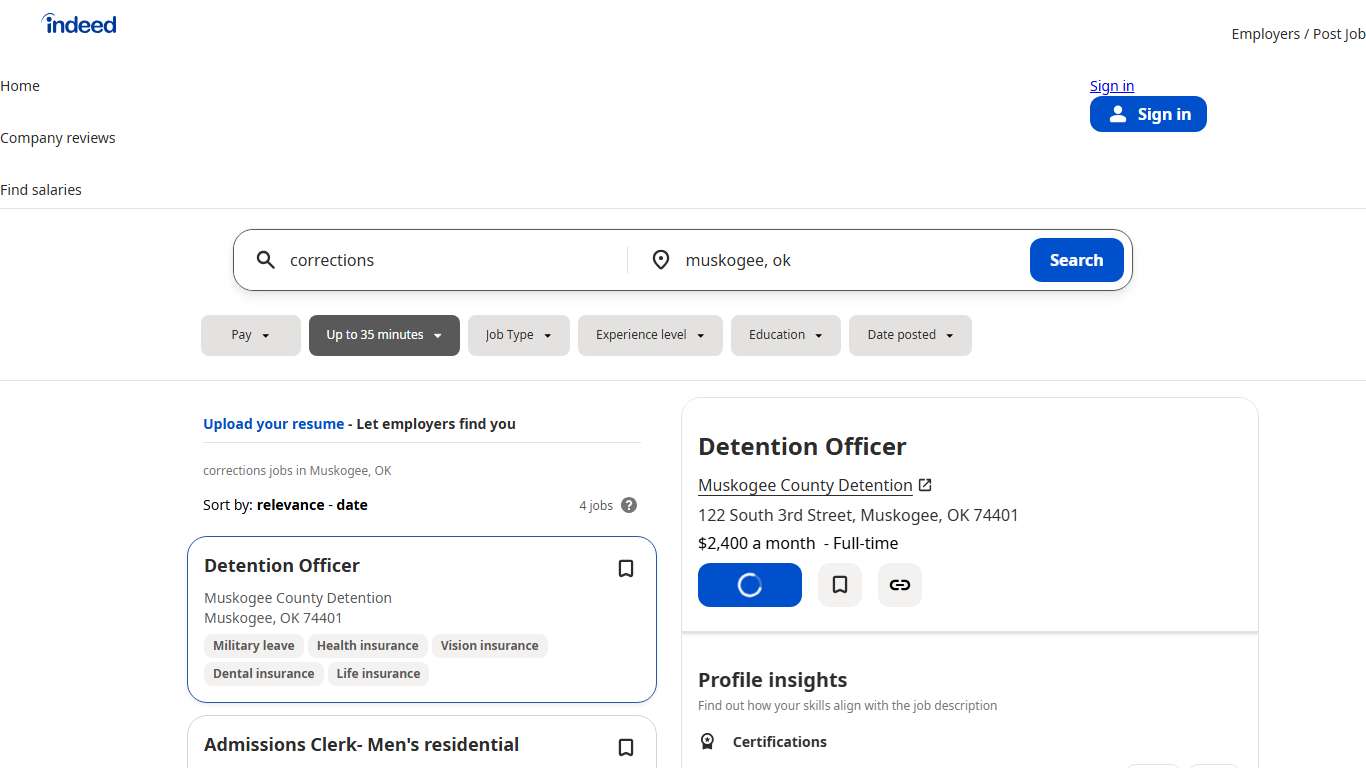
Task: Click the Certifications badge icon in Profile insights
Action: coord(707,741)
